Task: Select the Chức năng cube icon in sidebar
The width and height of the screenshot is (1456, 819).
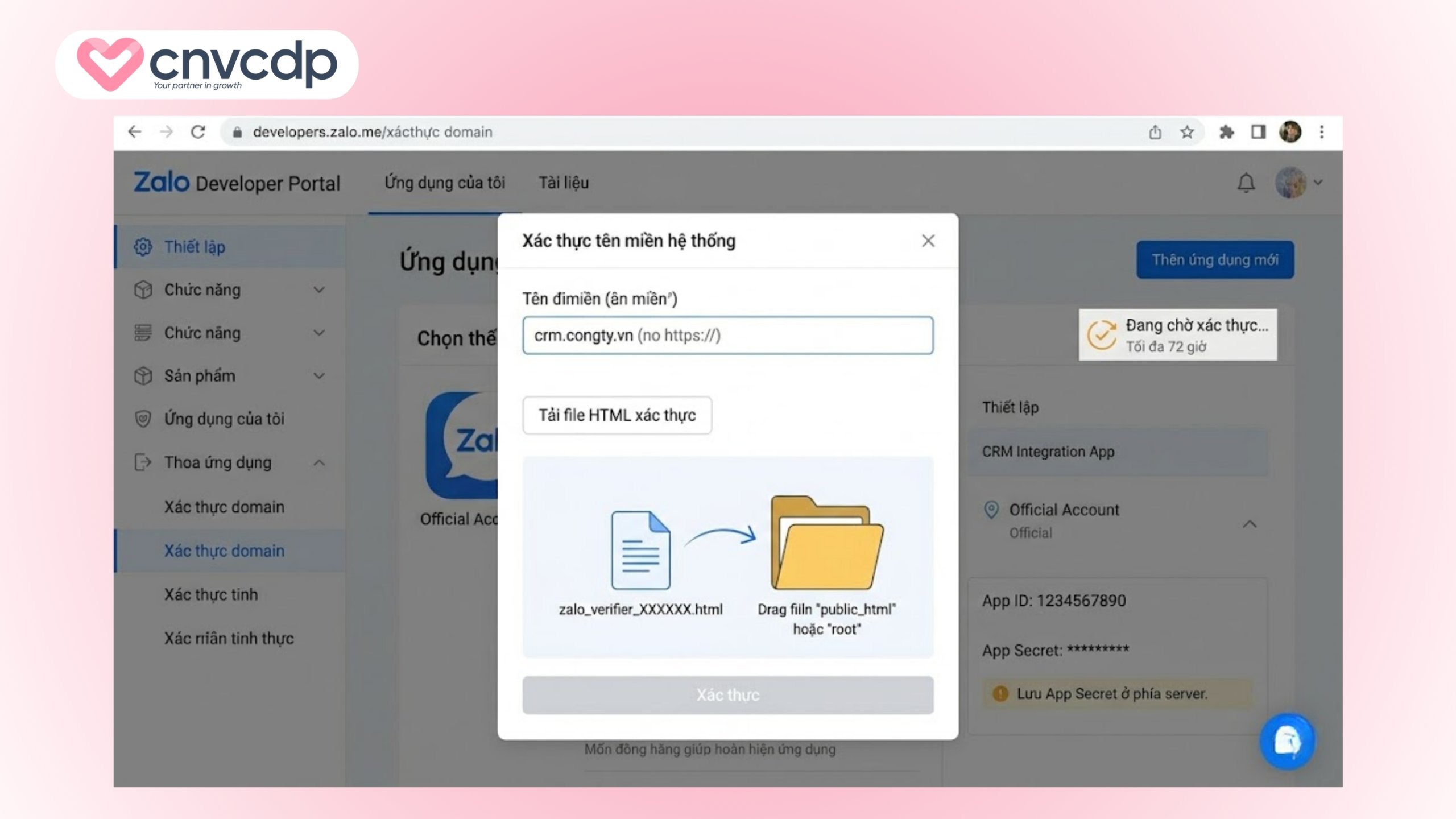Action: tap(144, 289)
